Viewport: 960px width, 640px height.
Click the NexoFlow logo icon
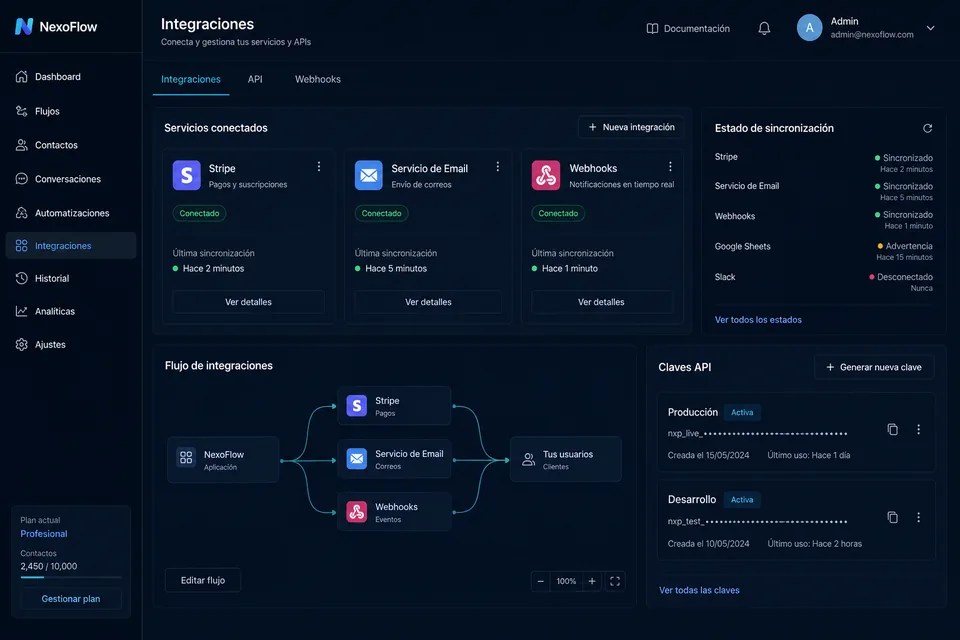point(24,26)
